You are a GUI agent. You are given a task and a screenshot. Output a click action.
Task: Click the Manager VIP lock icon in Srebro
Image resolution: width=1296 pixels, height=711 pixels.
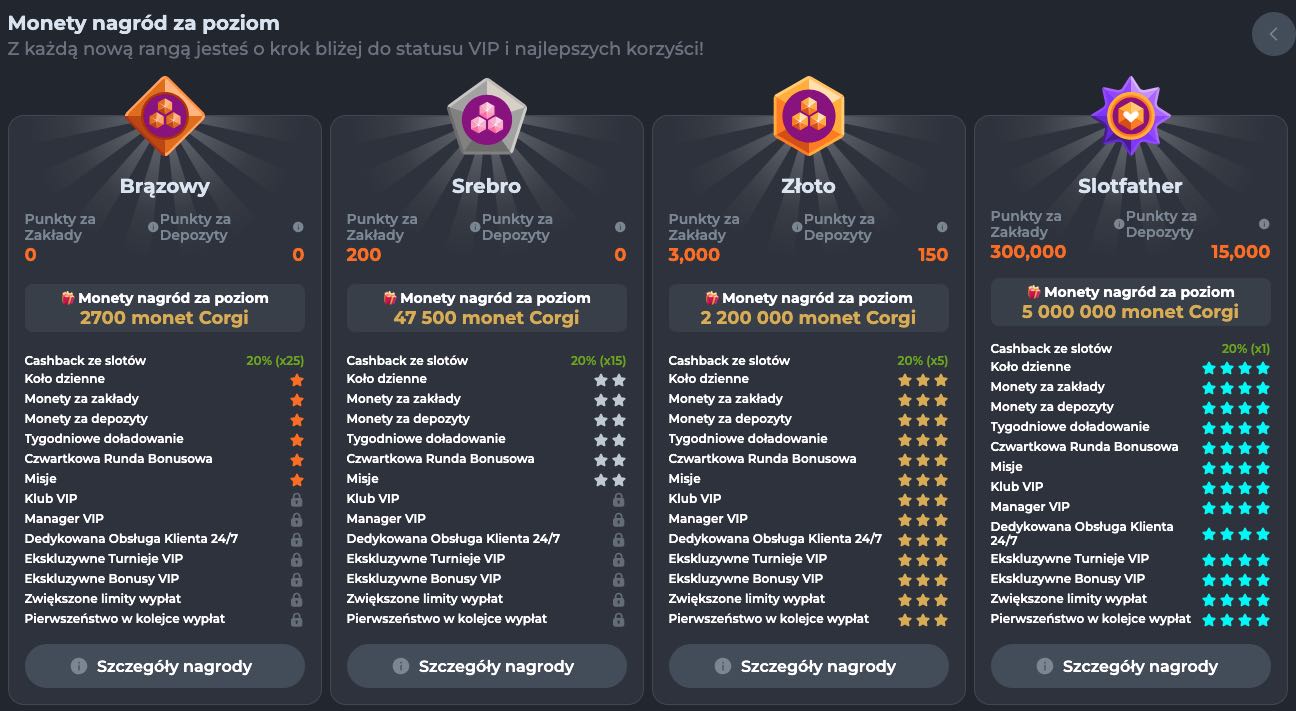click(x=618, y=519)
